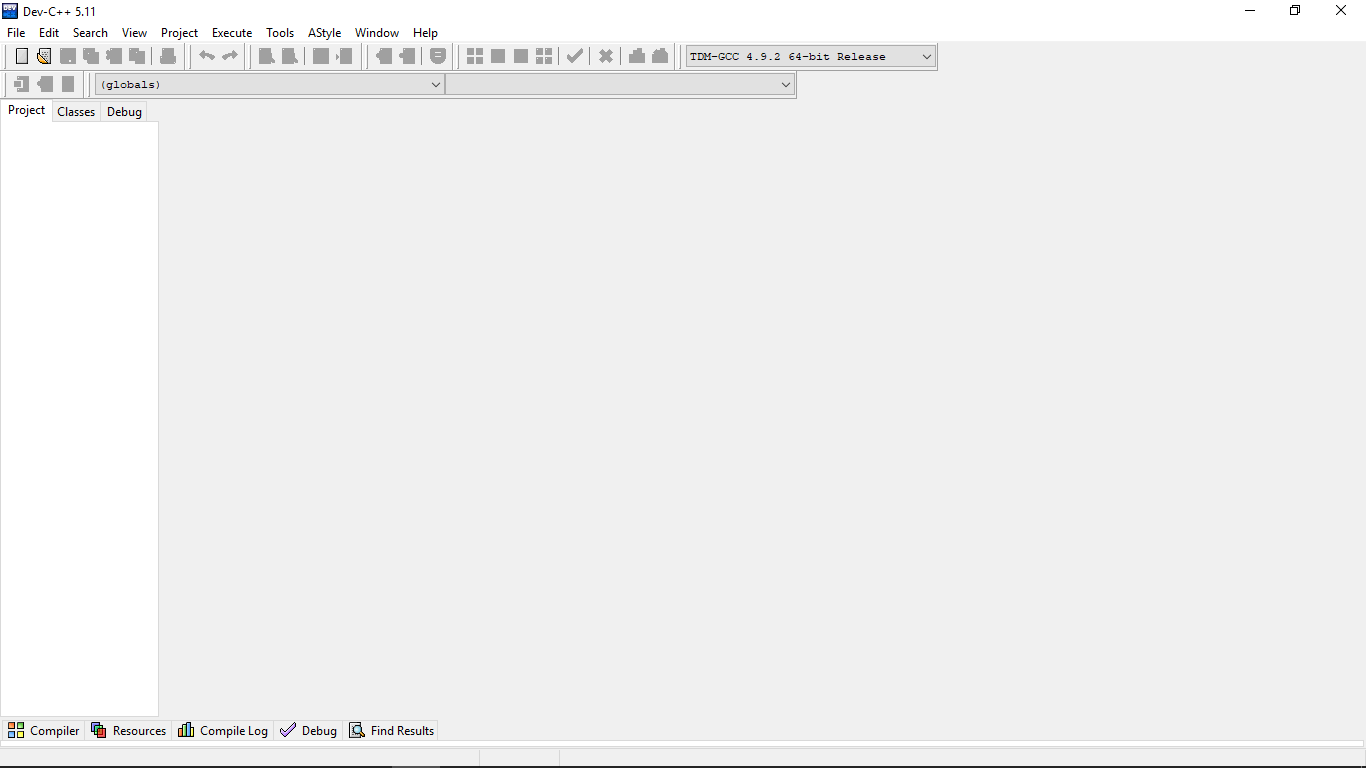This screenshot has height=768, width=1366.
Task: Click the Dev-C++ logo in the title bar
Action: pyautogui.click(x=10, y=11)
